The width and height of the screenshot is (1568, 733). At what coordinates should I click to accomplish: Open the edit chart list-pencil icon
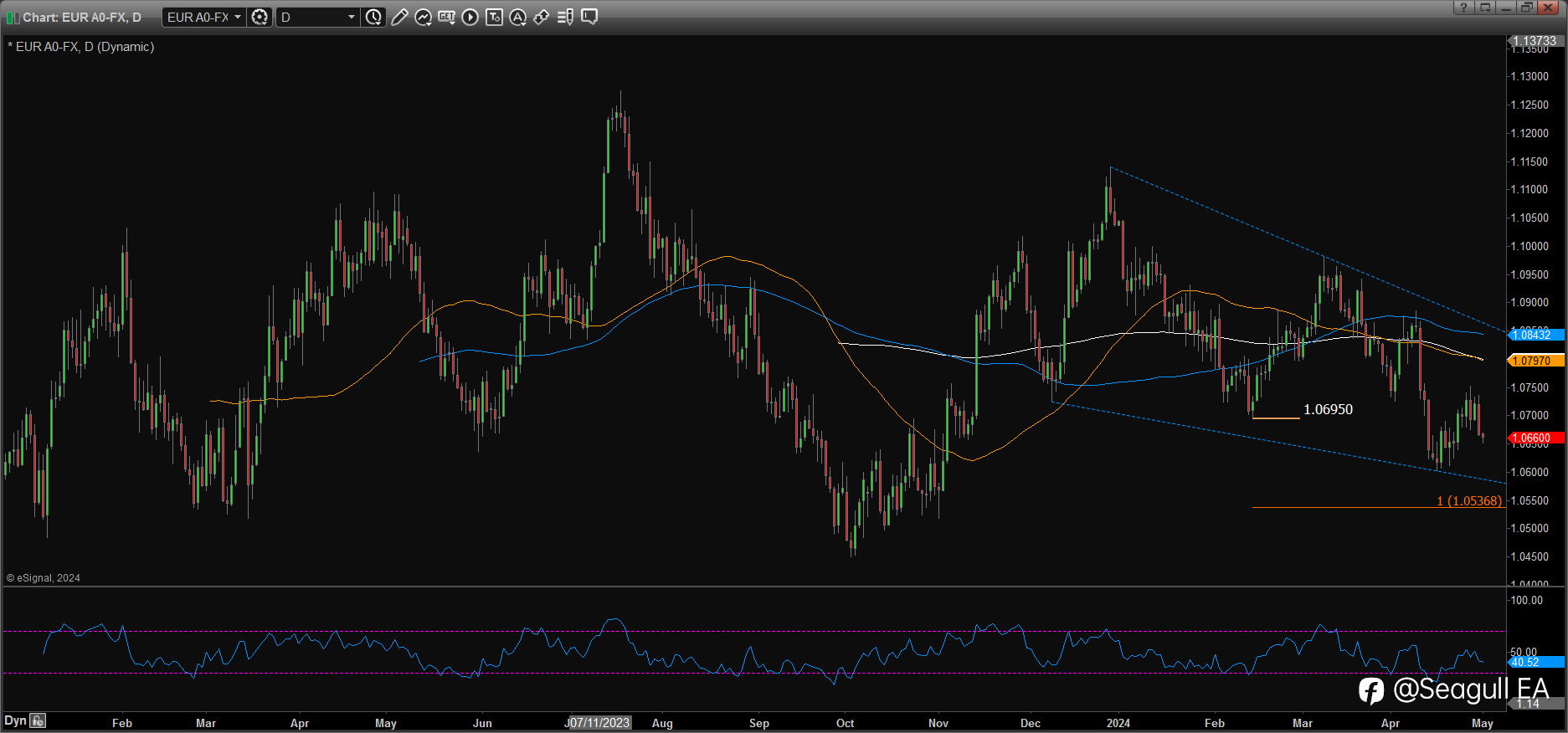565,17
